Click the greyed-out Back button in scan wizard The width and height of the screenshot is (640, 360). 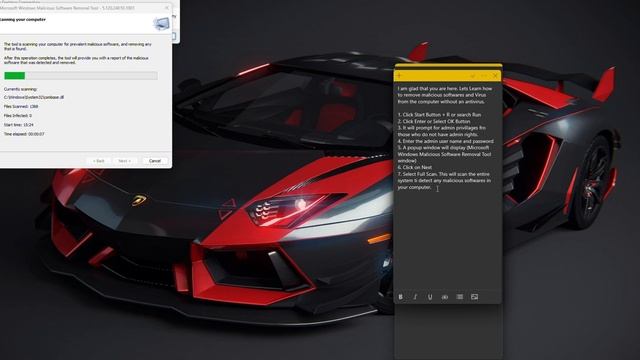pos(98,161)
